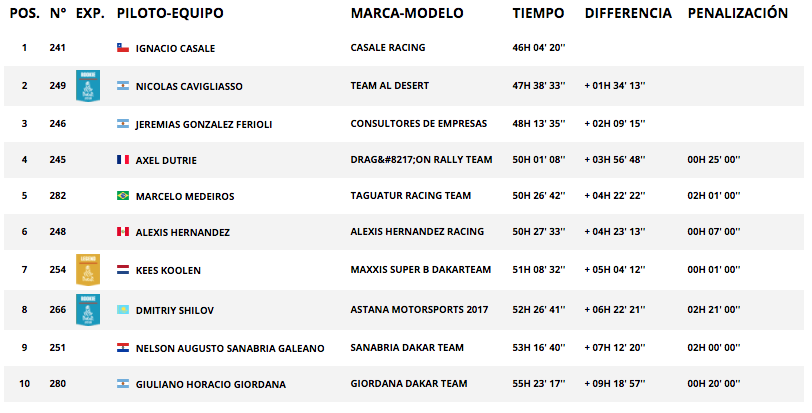Select the DIFERENCIA column header
The image size is (812, 413).
(x=628, y=13)
